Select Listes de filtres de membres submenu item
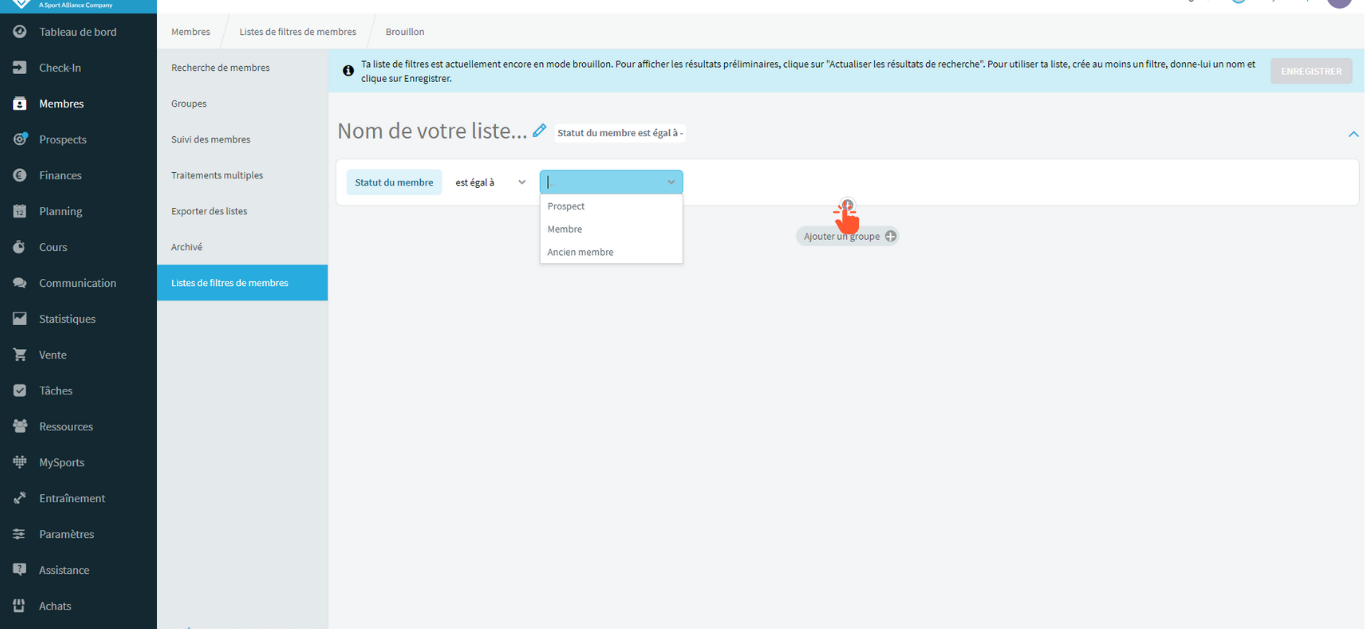This screenshot has height=629, width=1365. [x=242, y=283]
